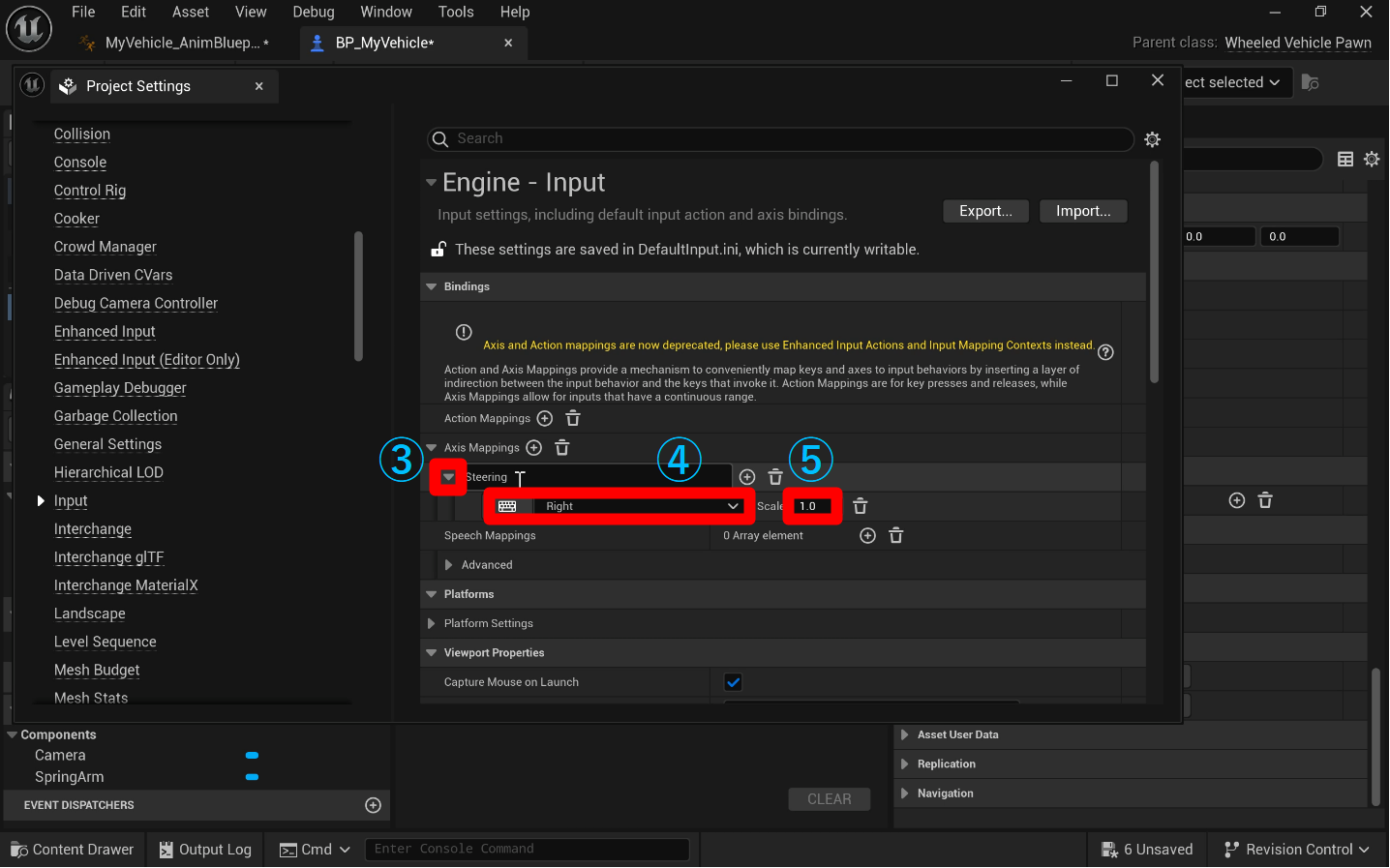Switch to MyVehicle_AnimBlueprint tab
1390x868 pixels.
(x=184, y=43)
